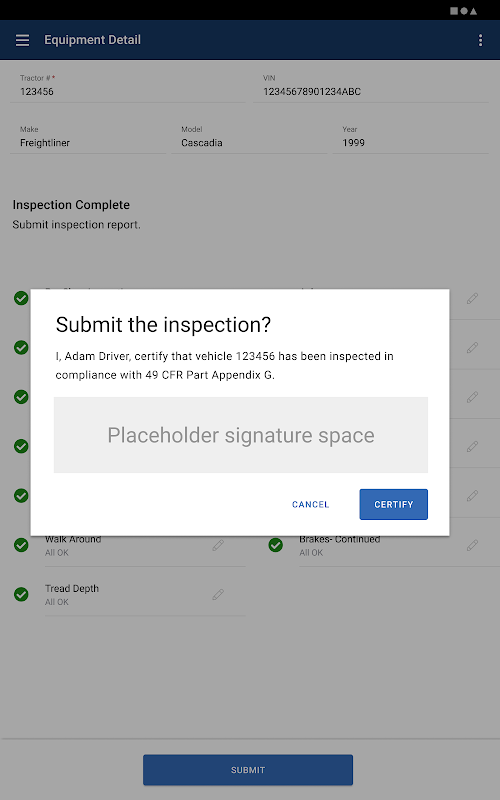Edit the Walk Around section pencil icon
The height and width of the screenshot is (800, 500).
218,545
